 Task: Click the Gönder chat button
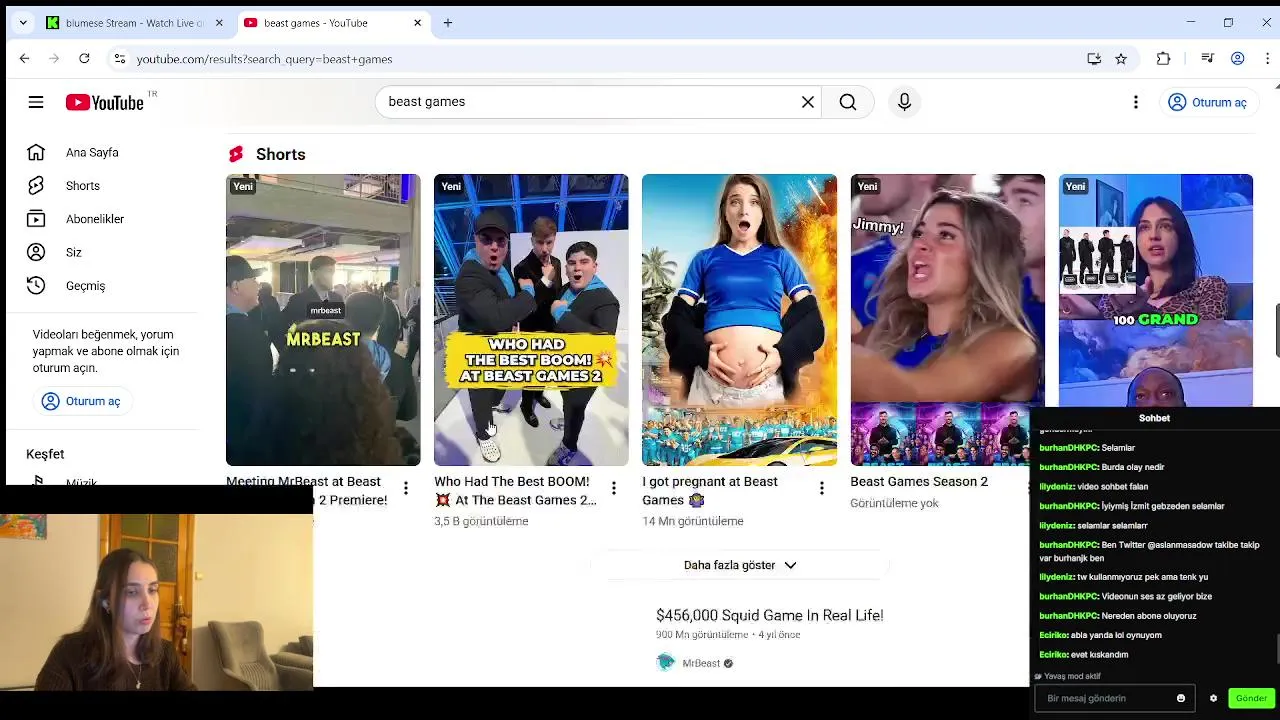click(1251, 698)
